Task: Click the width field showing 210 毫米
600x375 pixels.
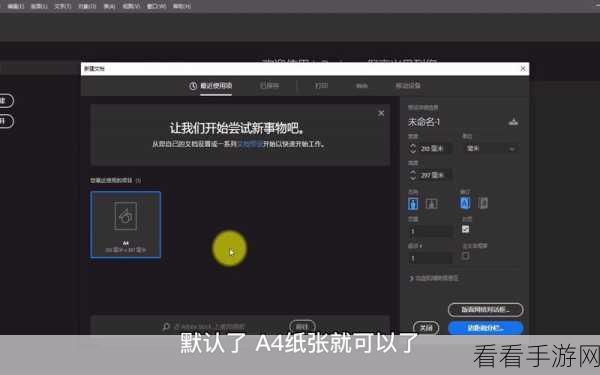Action: coord(435,148)
